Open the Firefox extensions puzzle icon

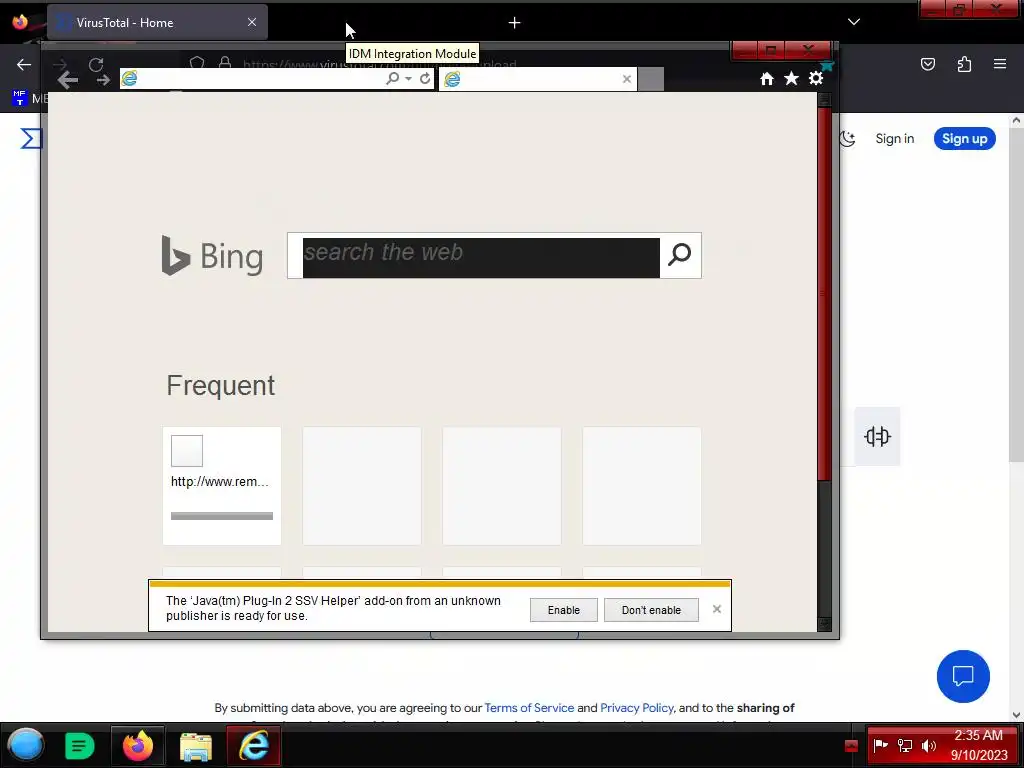[964, 64]
